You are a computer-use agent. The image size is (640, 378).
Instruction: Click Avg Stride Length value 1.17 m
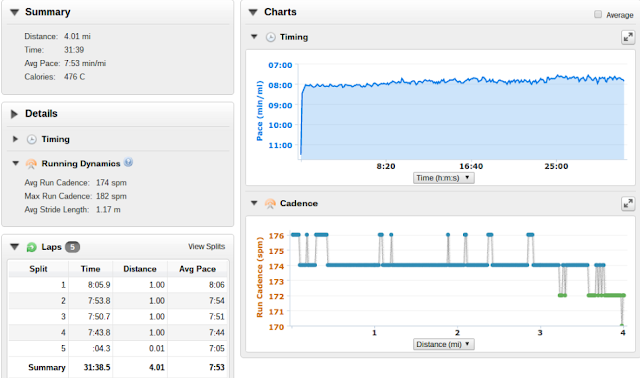108,210
